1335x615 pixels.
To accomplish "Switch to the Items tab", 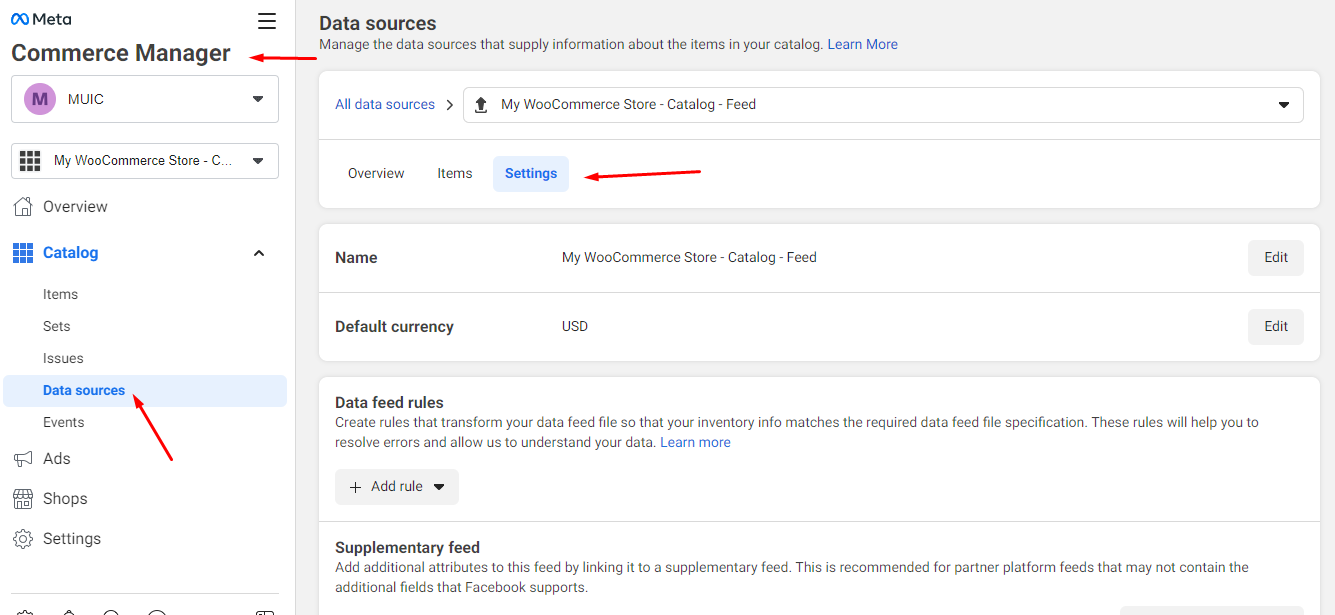I will pyautogui.click(x=455, y=174).
